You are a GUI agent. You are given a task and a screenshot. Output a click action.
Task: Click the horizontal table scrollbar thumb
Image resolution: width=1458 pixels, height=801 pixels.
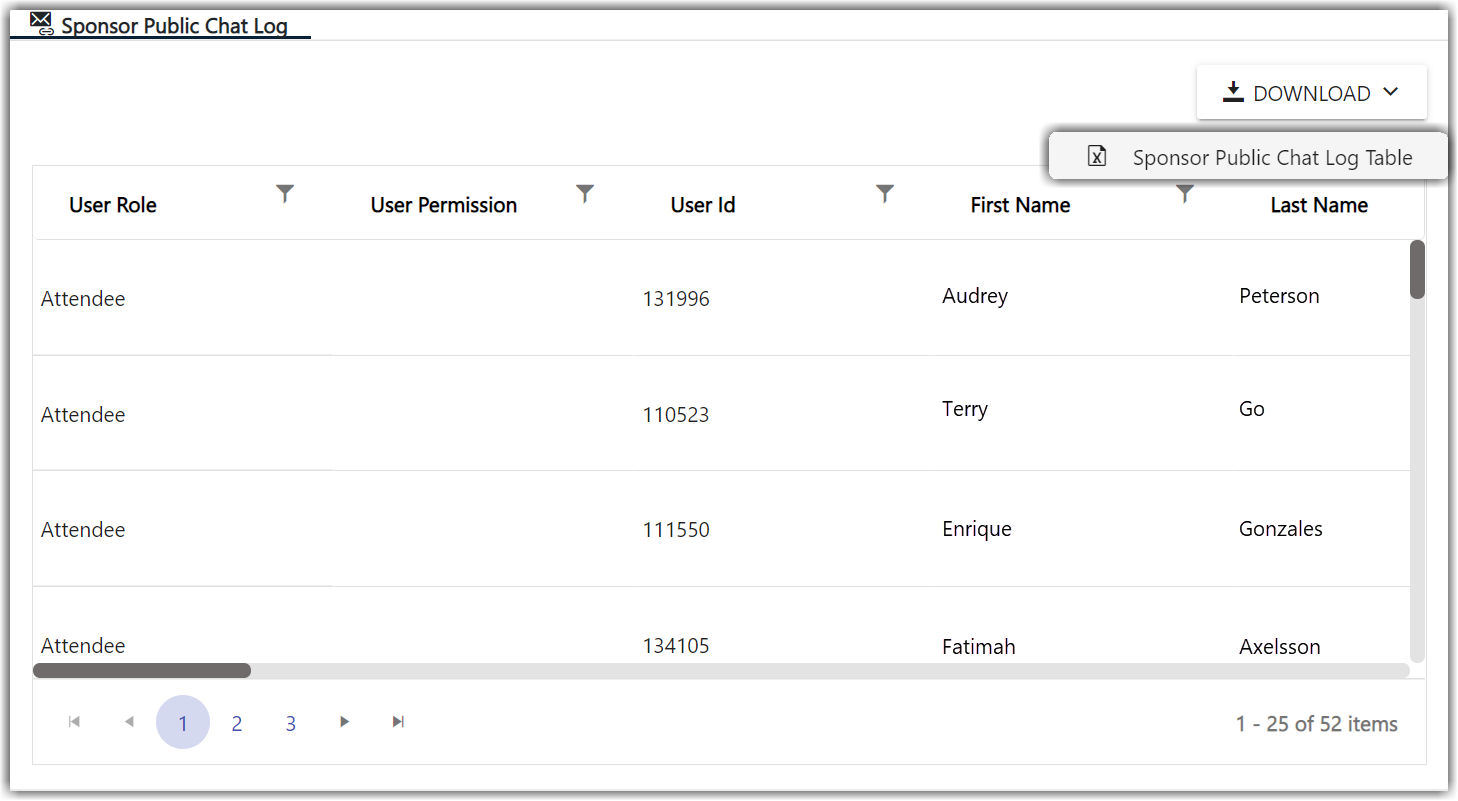[x=142, y=670]
